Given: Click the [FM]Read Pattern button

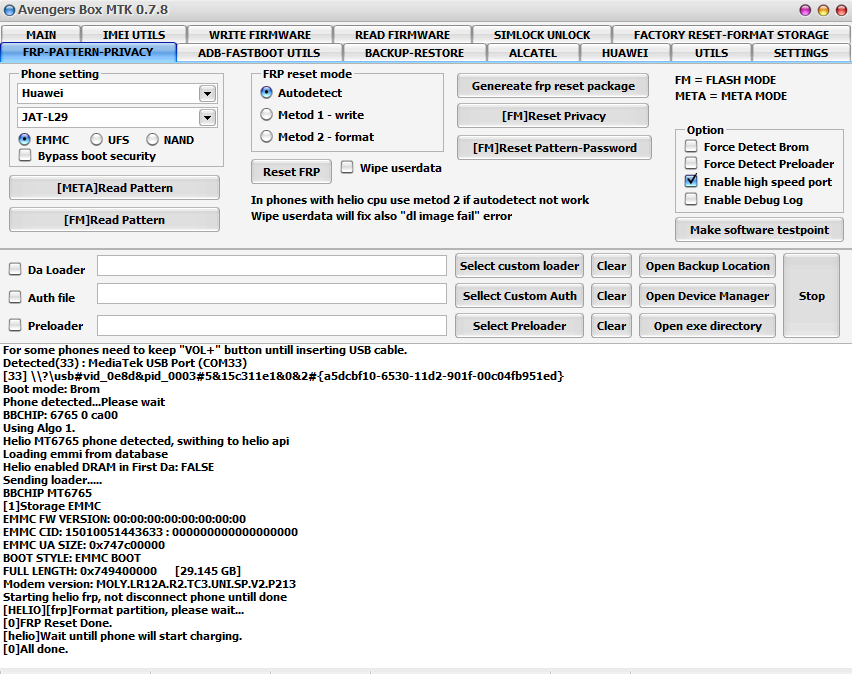Looking at the screenshot, I should (115, 220).
